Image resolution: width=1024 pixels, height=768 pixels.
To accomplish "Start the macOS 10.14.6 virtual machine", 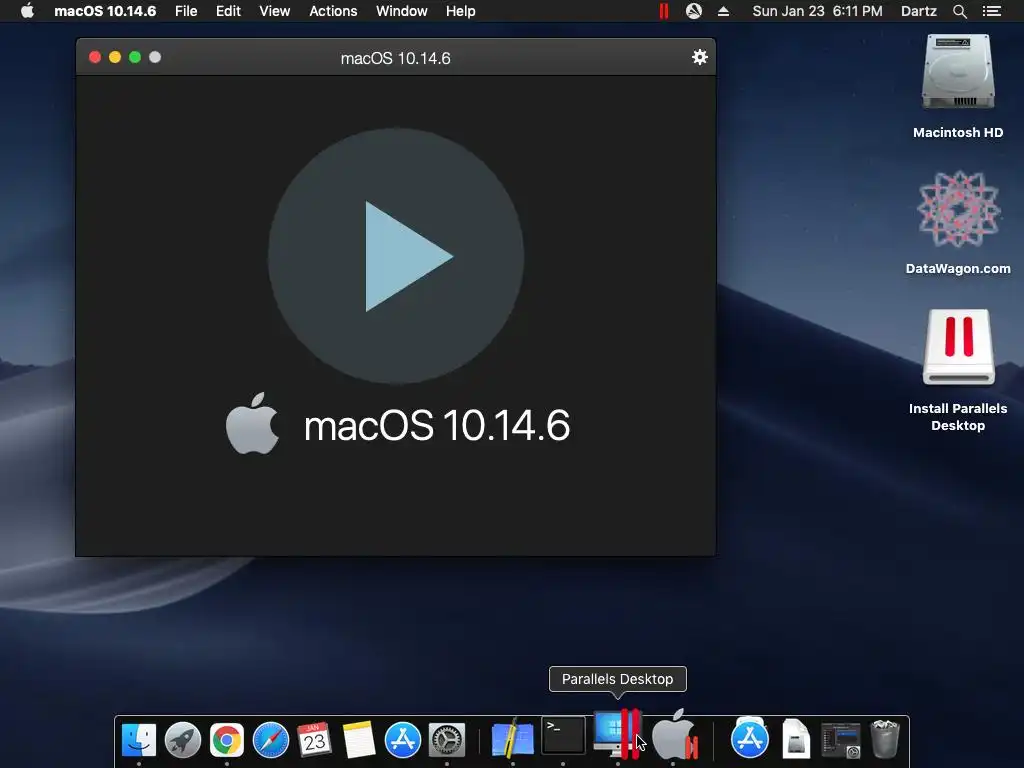I will 396,256.
